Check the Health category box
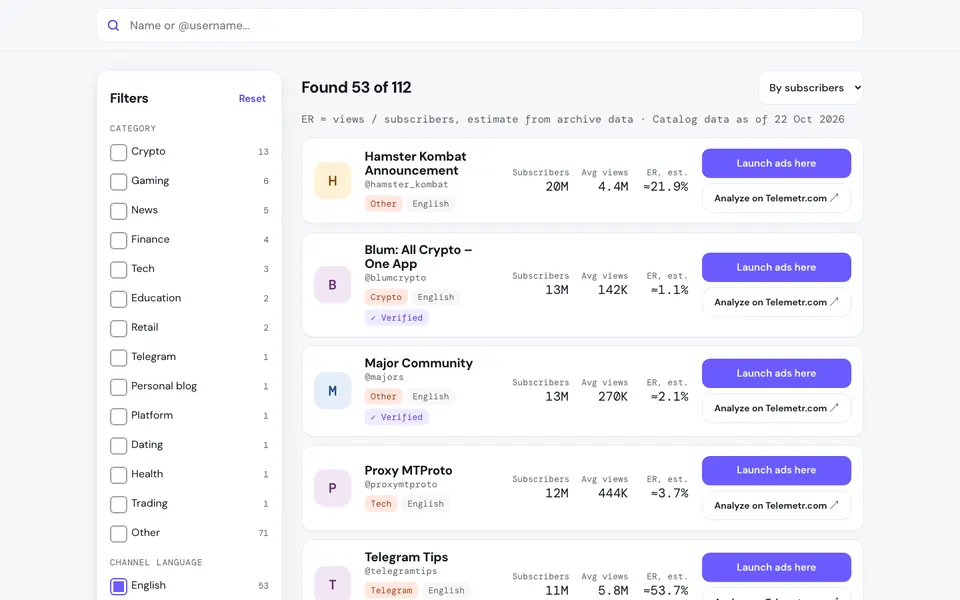 (118, 475)
